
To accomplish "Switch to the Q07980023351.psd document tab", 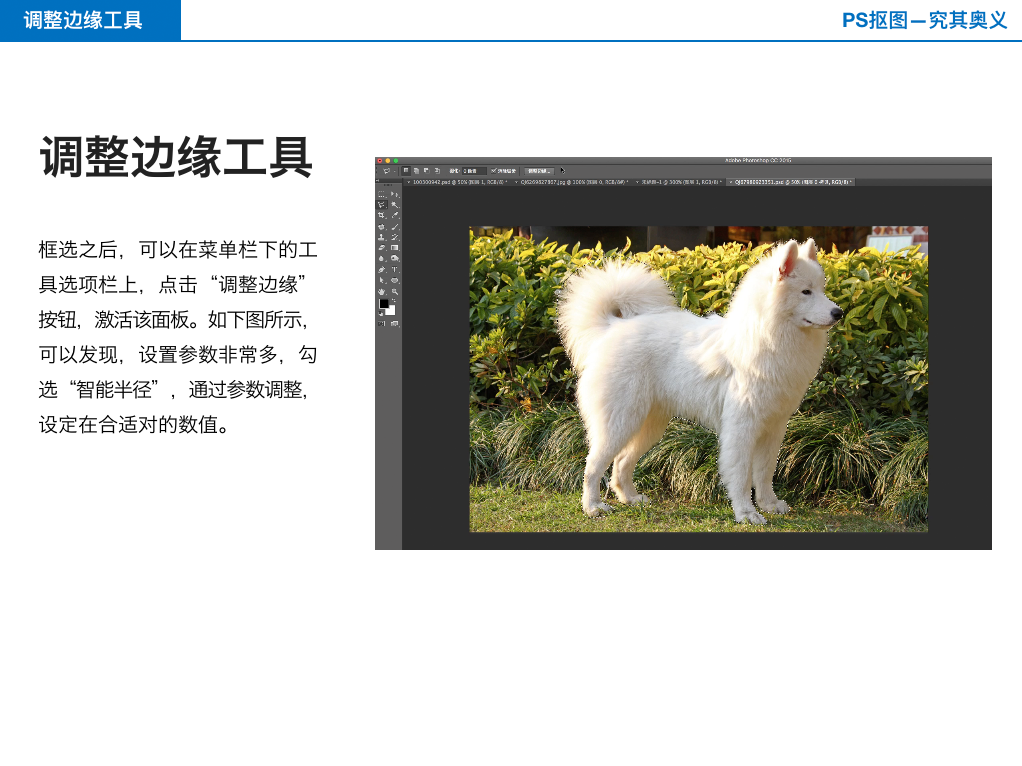I will tap(793, 182).
